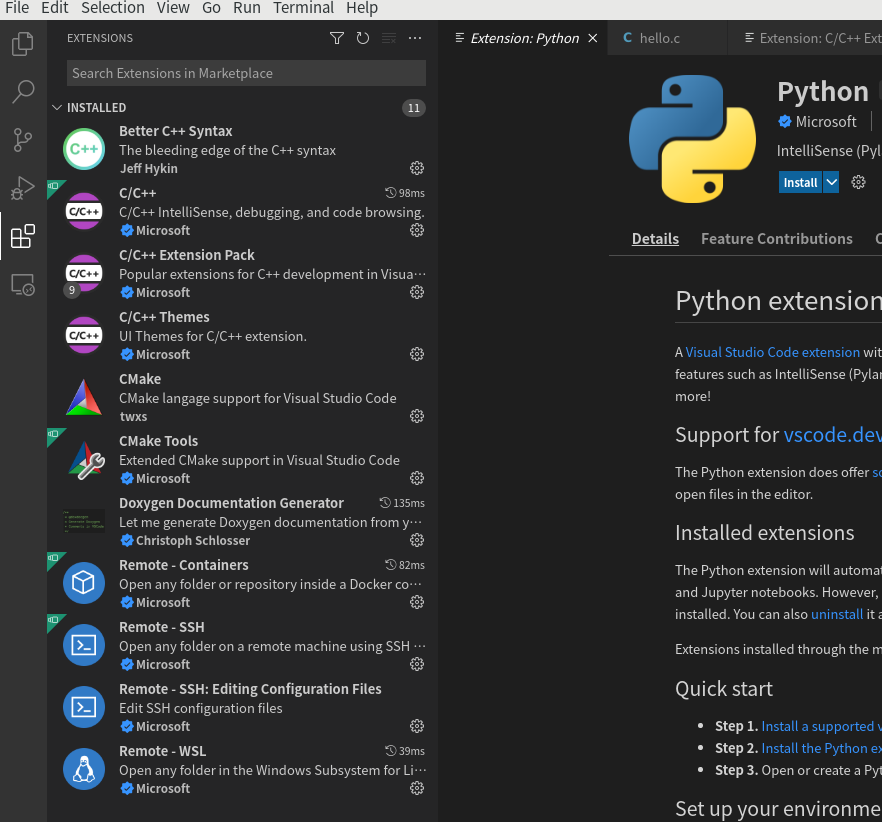Image resolution: width=882 pixels, height=822 pixels.
Task: Switch to the hello.c editor tab
Action: point(667,38)
